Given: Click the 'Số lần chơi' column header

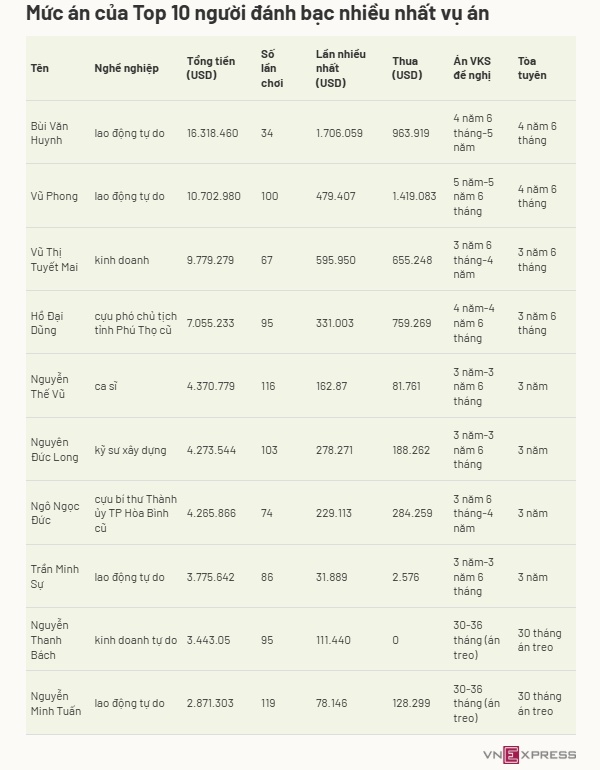Looking at the screenshot, I should (272, 68).
